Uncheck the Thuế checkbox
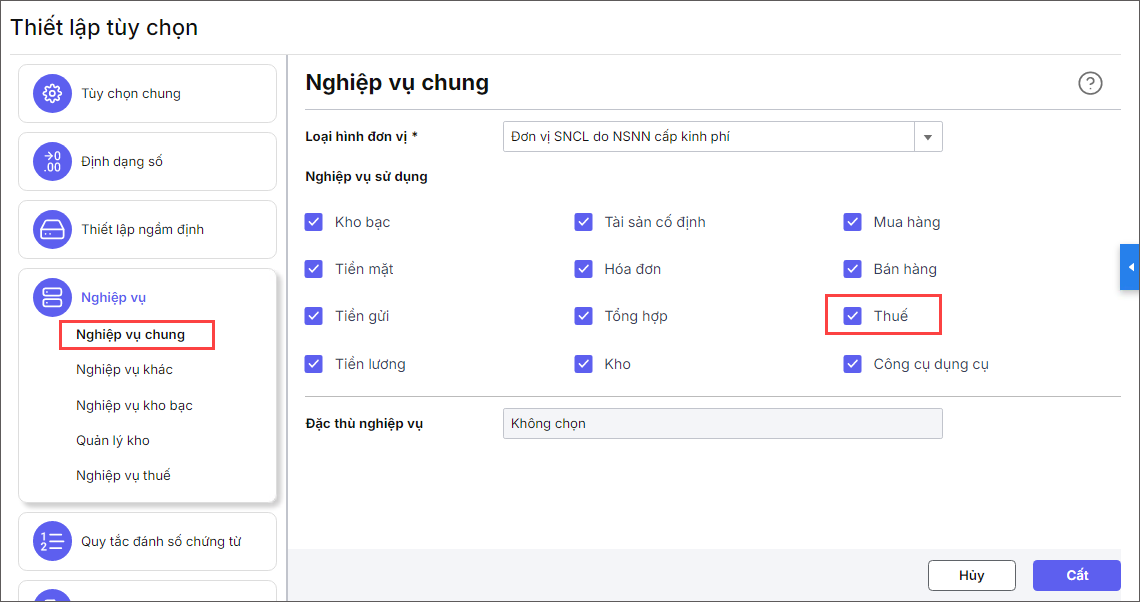 point(853,316)
